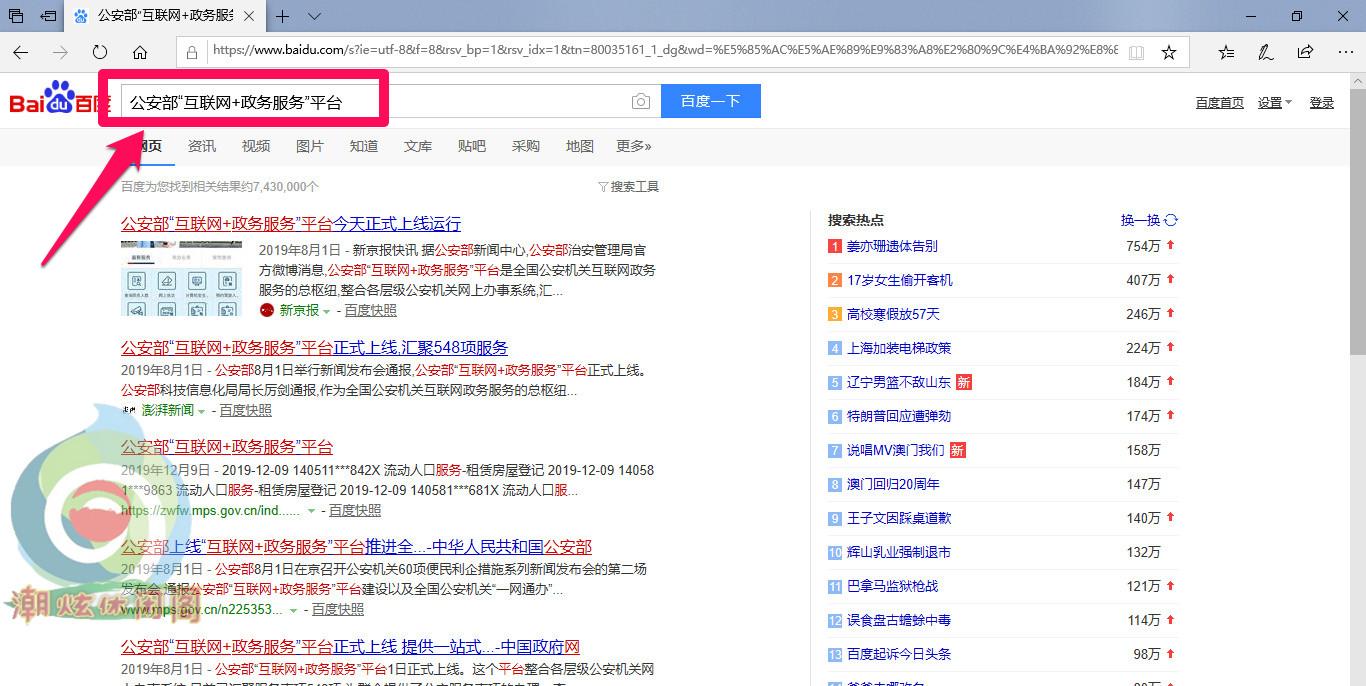Open the browser's more options menu
The image size is (1366, 686).
coord(1344,52)
